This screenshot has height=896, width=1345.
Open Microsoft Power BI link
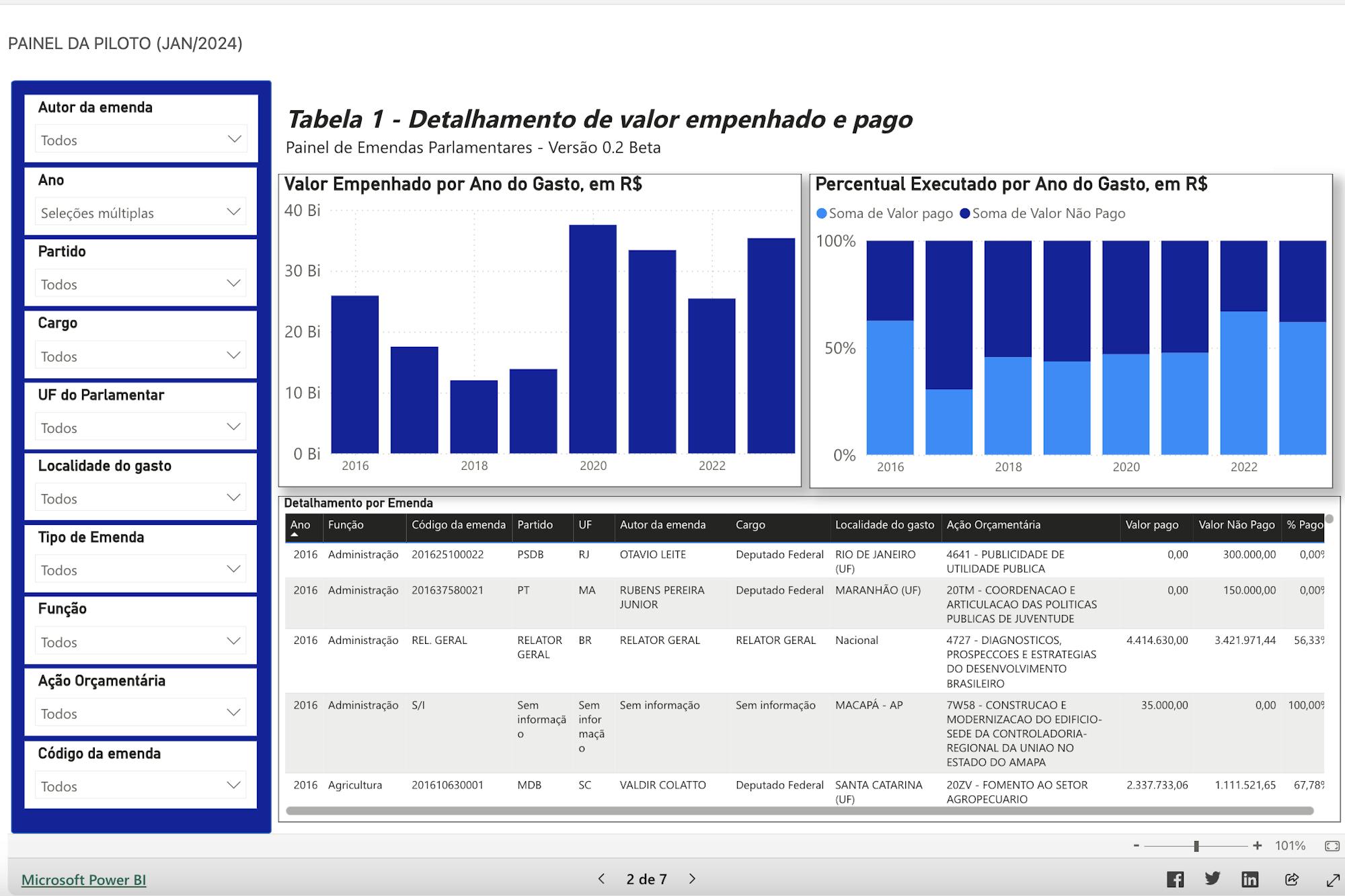coord(83,880)
